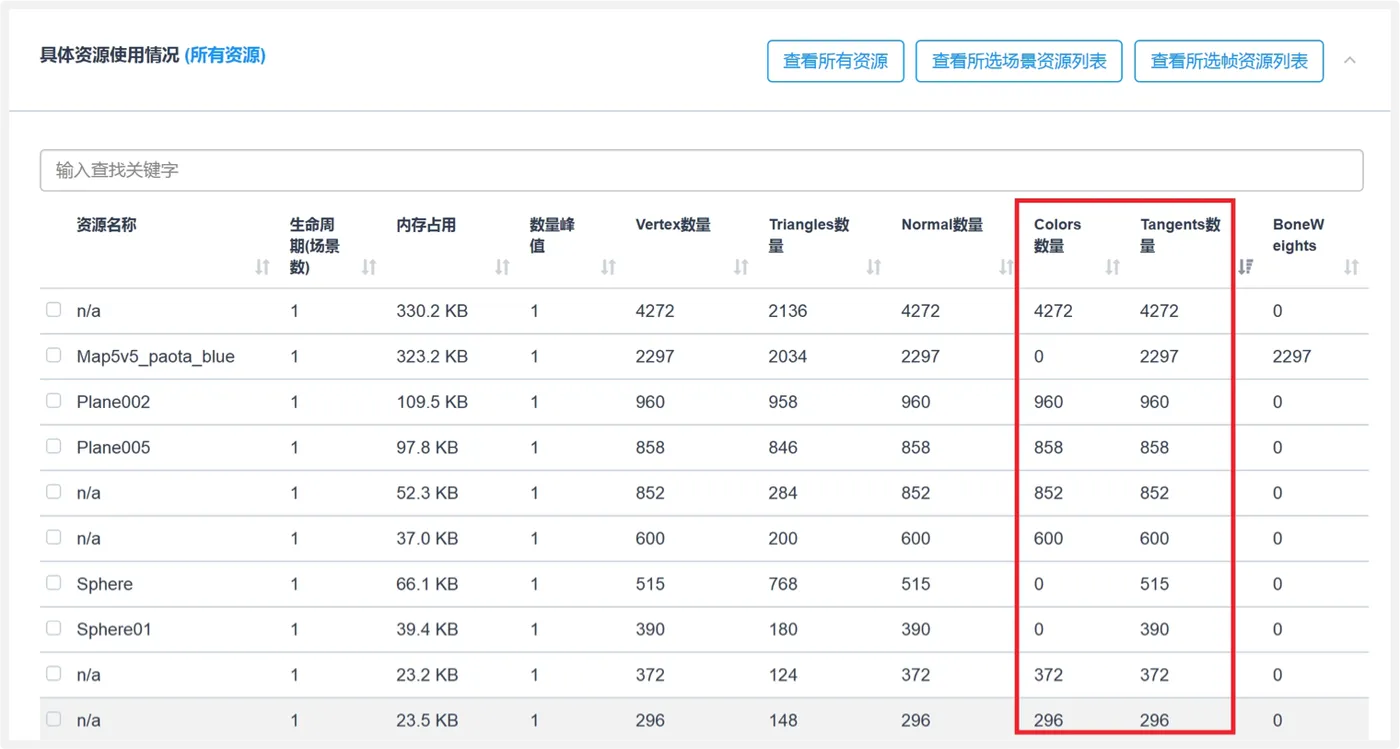
Task: Check the n/a 37.0 KB row checkbox
Action: click(x=54, y=537)
